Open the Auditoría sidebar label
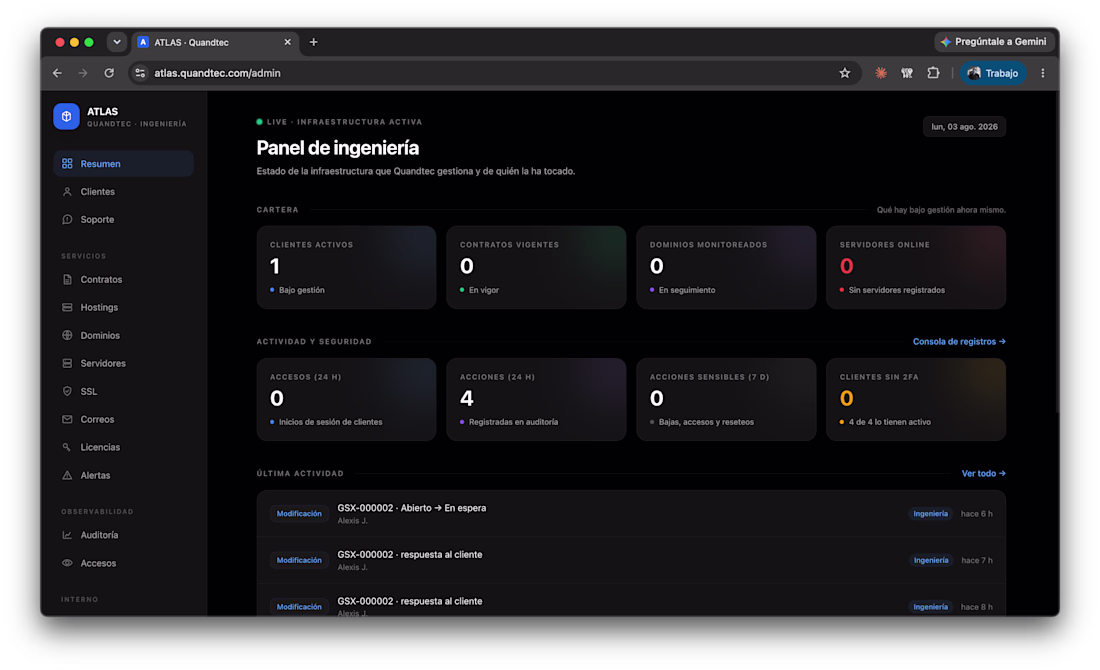The image size is (1100, 670). [x=99, y=535]
